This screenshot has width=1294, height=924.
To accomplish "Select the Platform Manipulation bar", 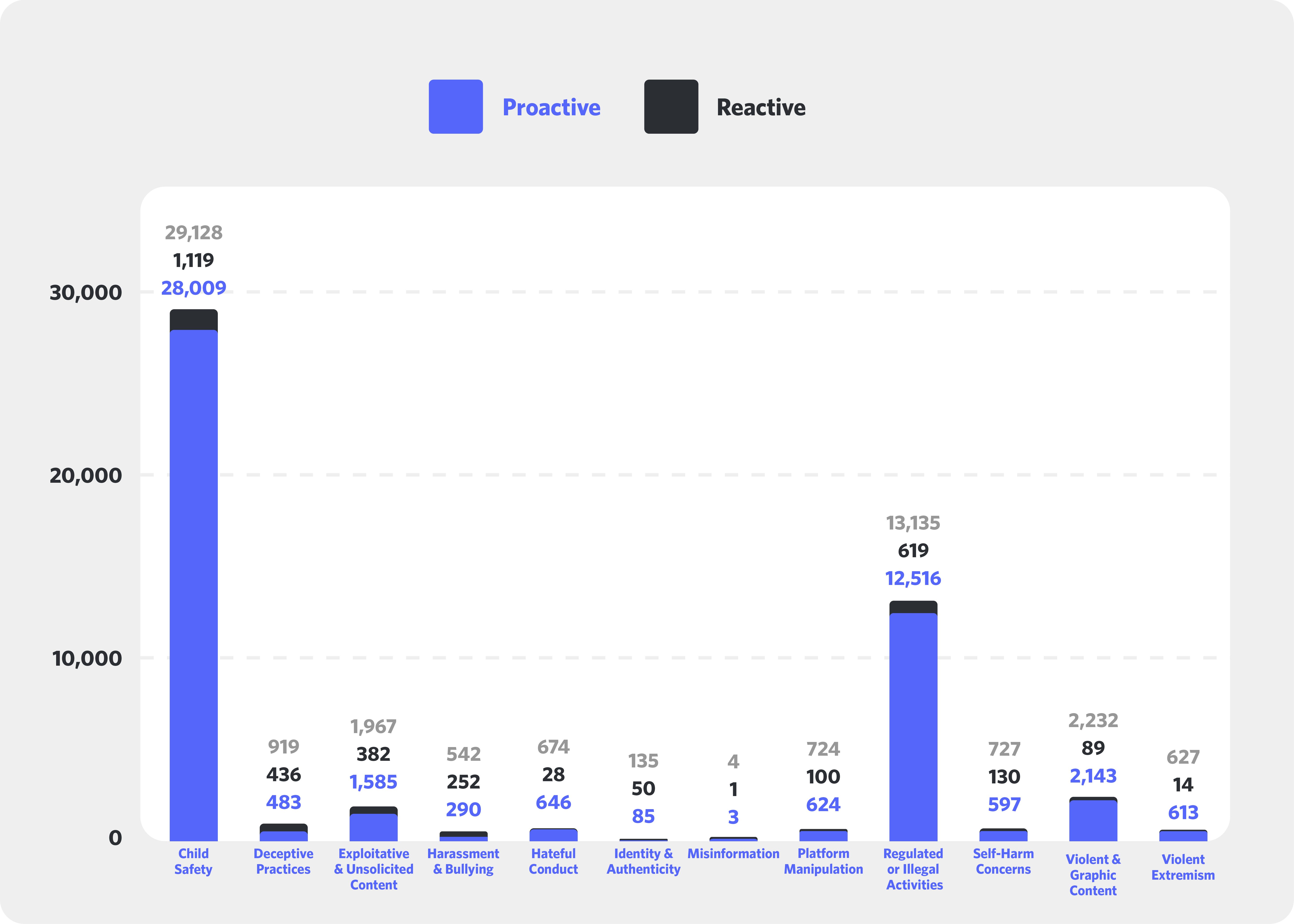I will pyautogui.click(x=823, y=832).
